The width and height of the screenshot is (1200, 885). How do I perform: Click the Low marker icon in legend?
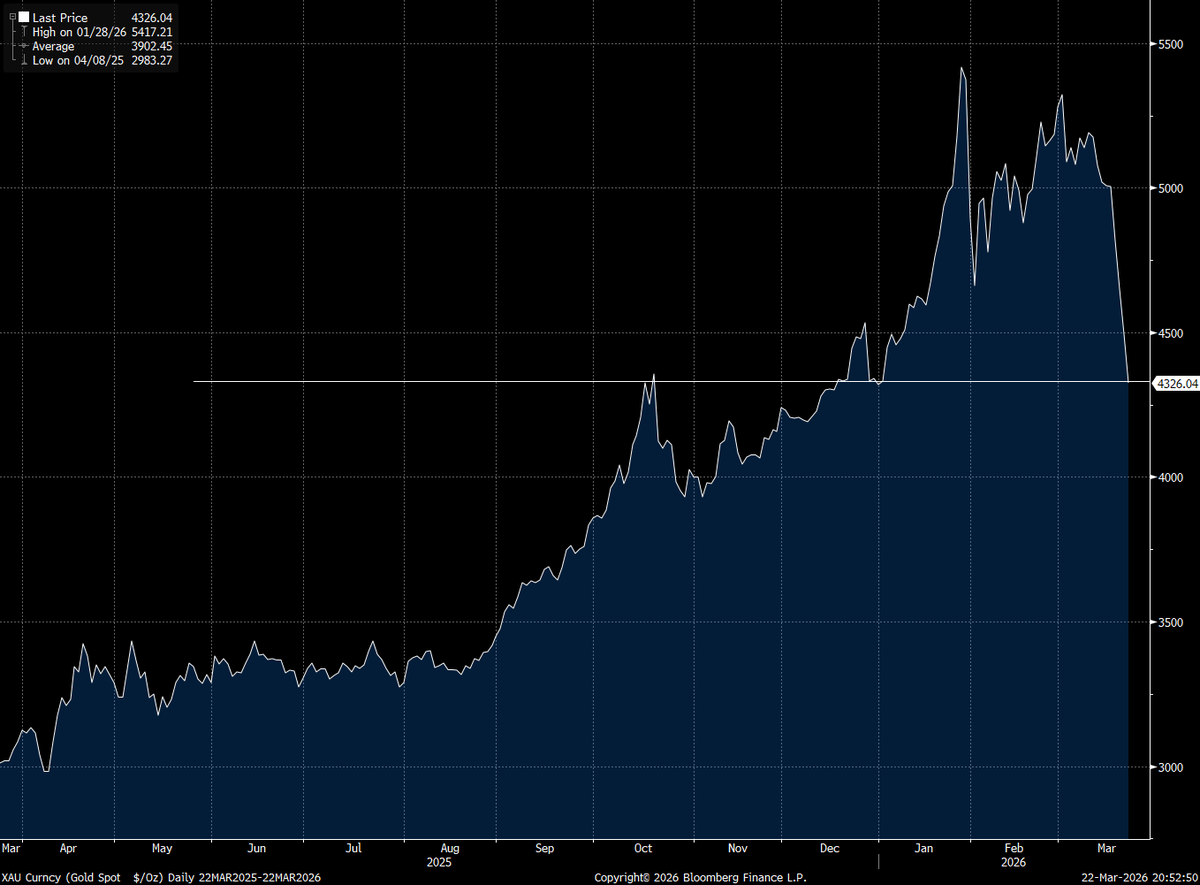point(22,60)
